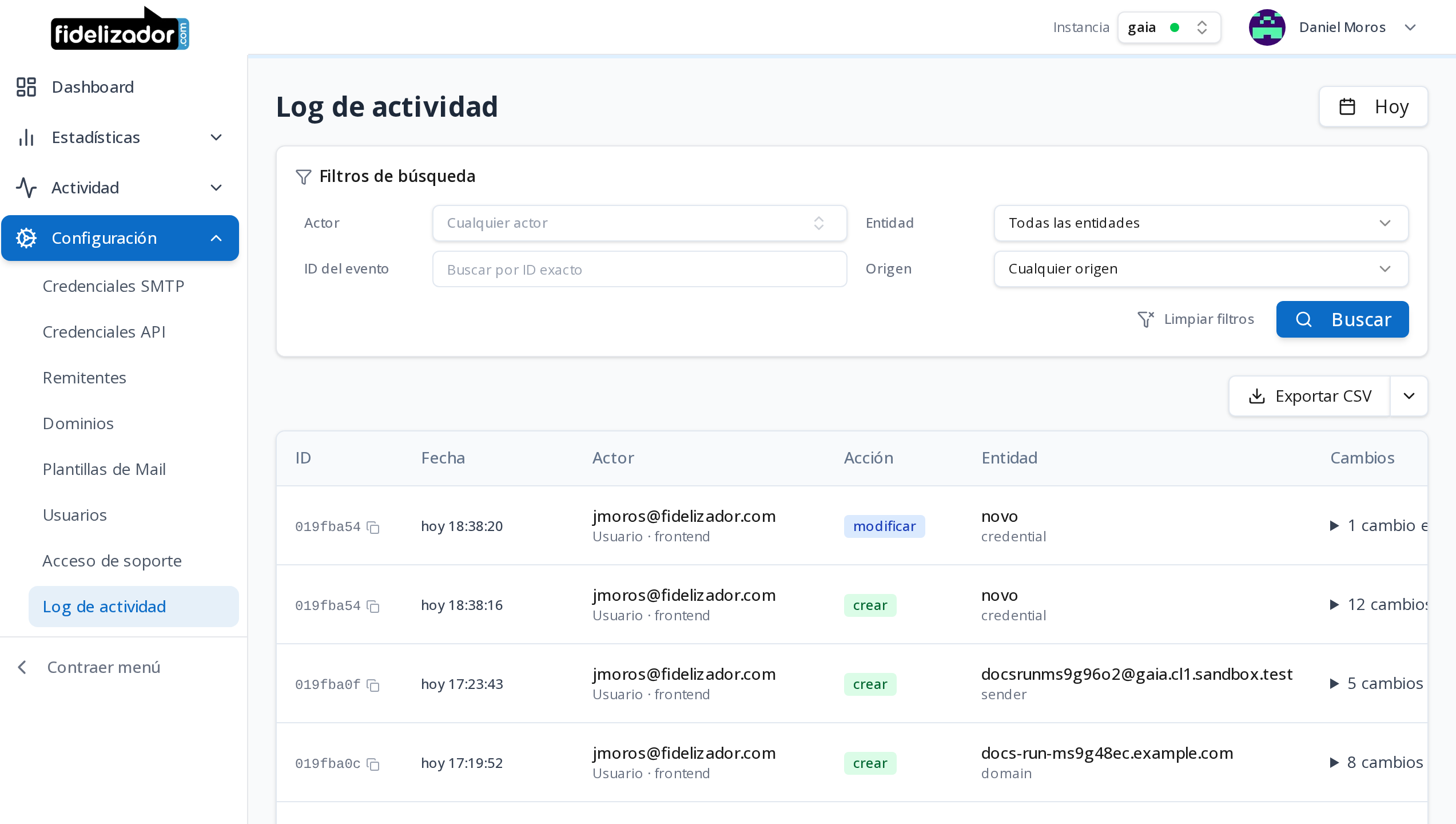The width and height of the screenshot is (1456, 824).
Task: Click the calendar icon in Hoy button
Action: pos(1347,106)
